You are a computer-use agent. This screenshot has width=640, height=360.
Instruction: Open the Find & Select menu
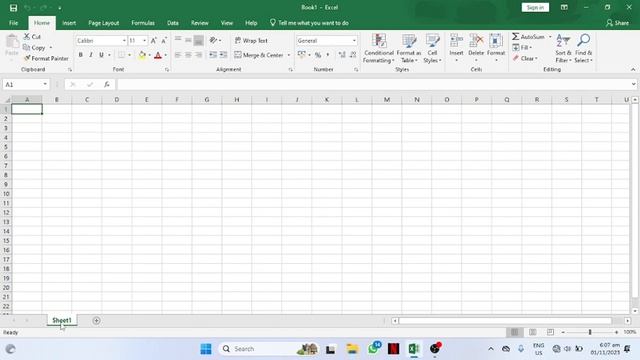[583, 48]
